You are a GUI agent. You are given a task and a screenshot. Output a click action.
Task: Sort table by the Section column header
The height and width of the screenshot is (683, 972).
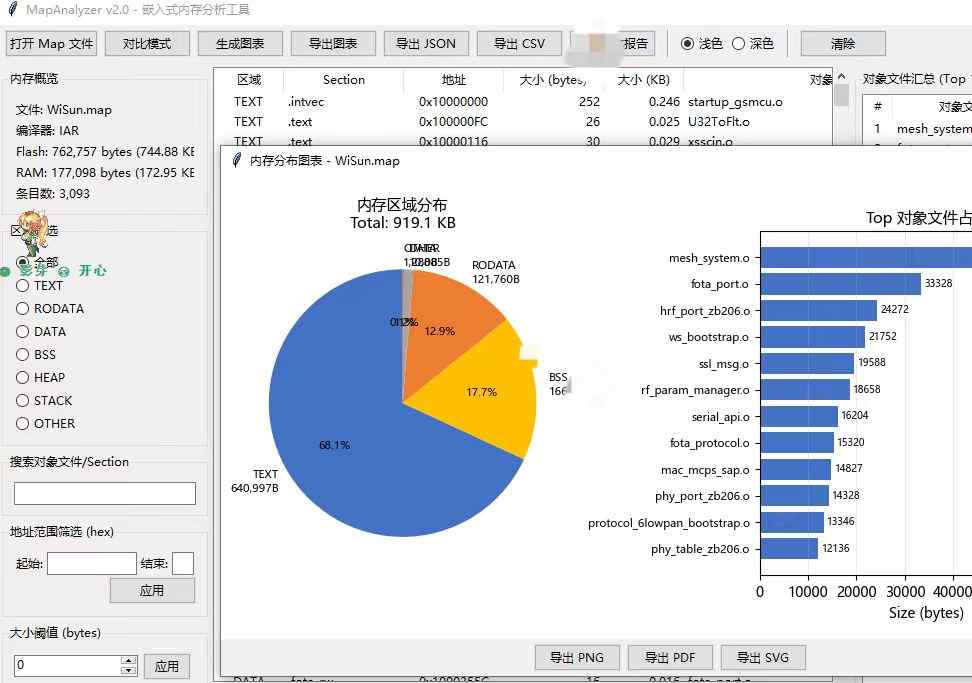(x=343, y=79)
